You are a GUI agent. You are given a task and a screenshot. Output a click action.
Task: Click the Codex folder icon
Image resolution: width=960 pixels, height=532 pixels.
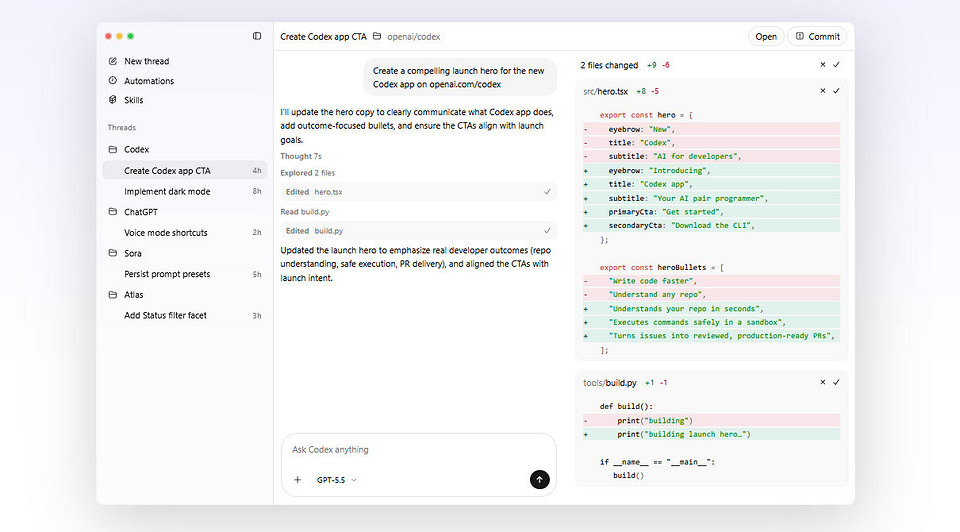(x=113, y=149)
